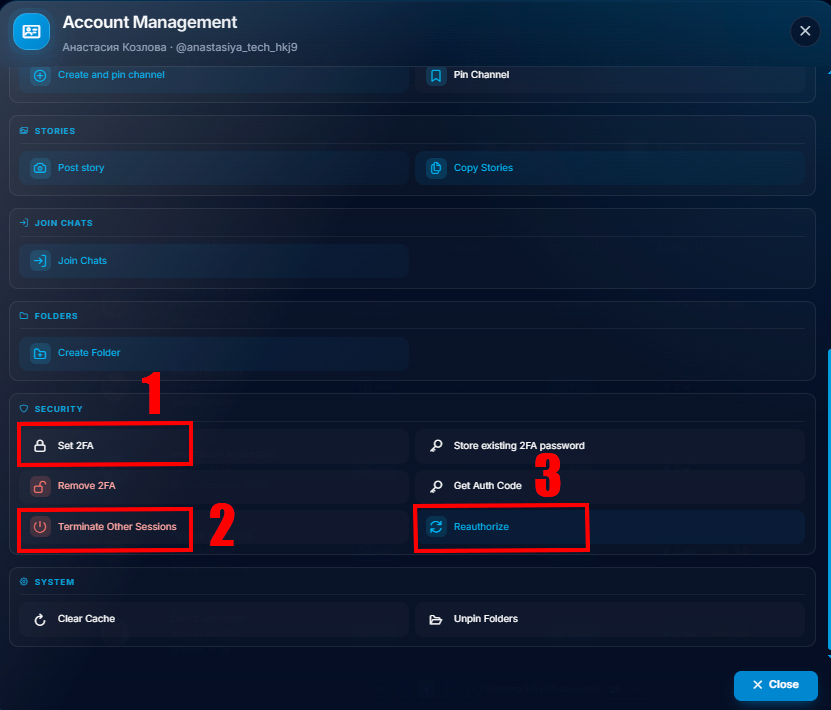Viewport: 831px width, 710px height.
Task: Open the Post story action
Action: (214, 168)
